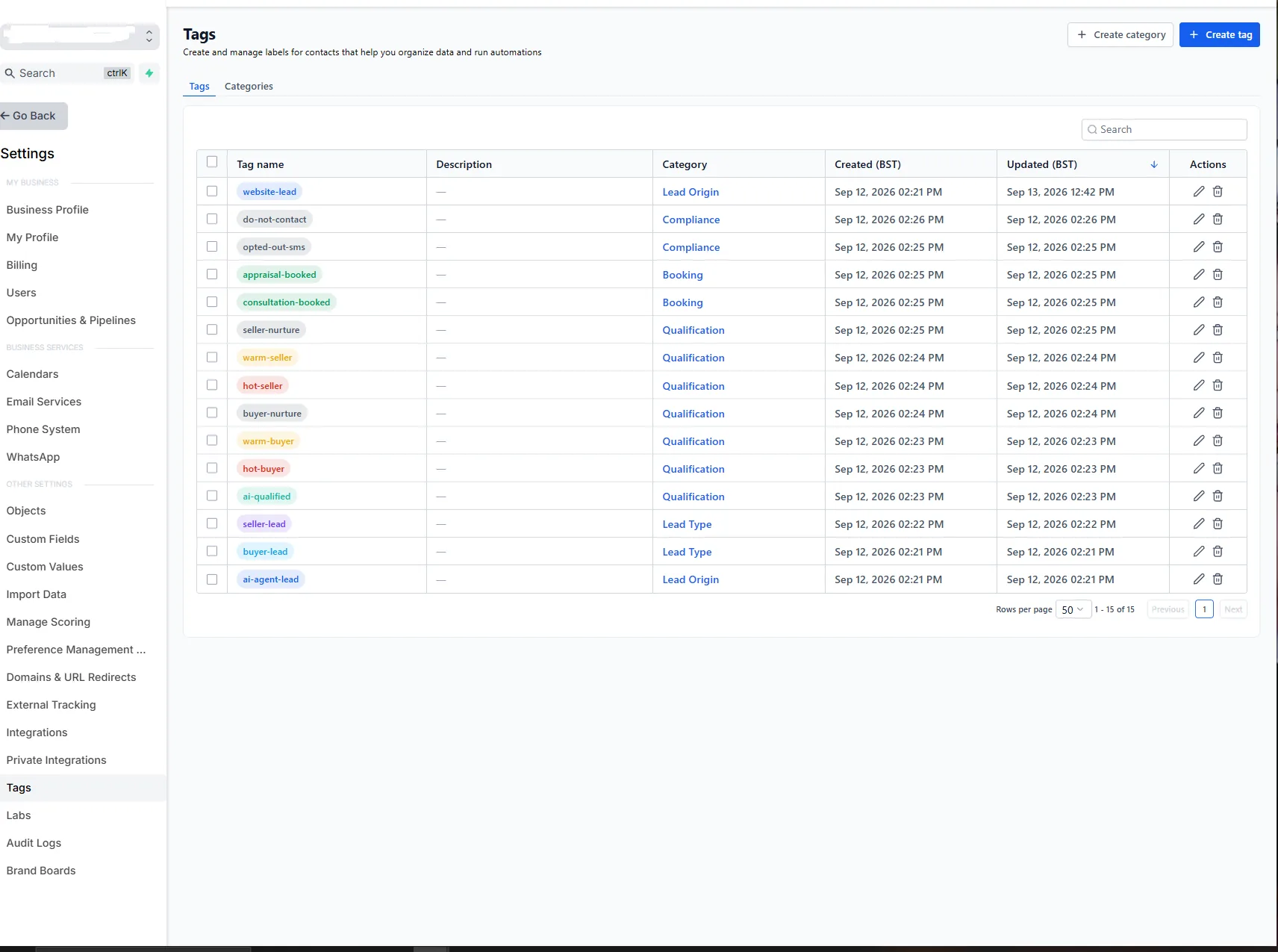This screenshot has width=1278, height=952.
Task: Click the tags table Search field
Action: pyautogui.click(x=1164, y=129)
